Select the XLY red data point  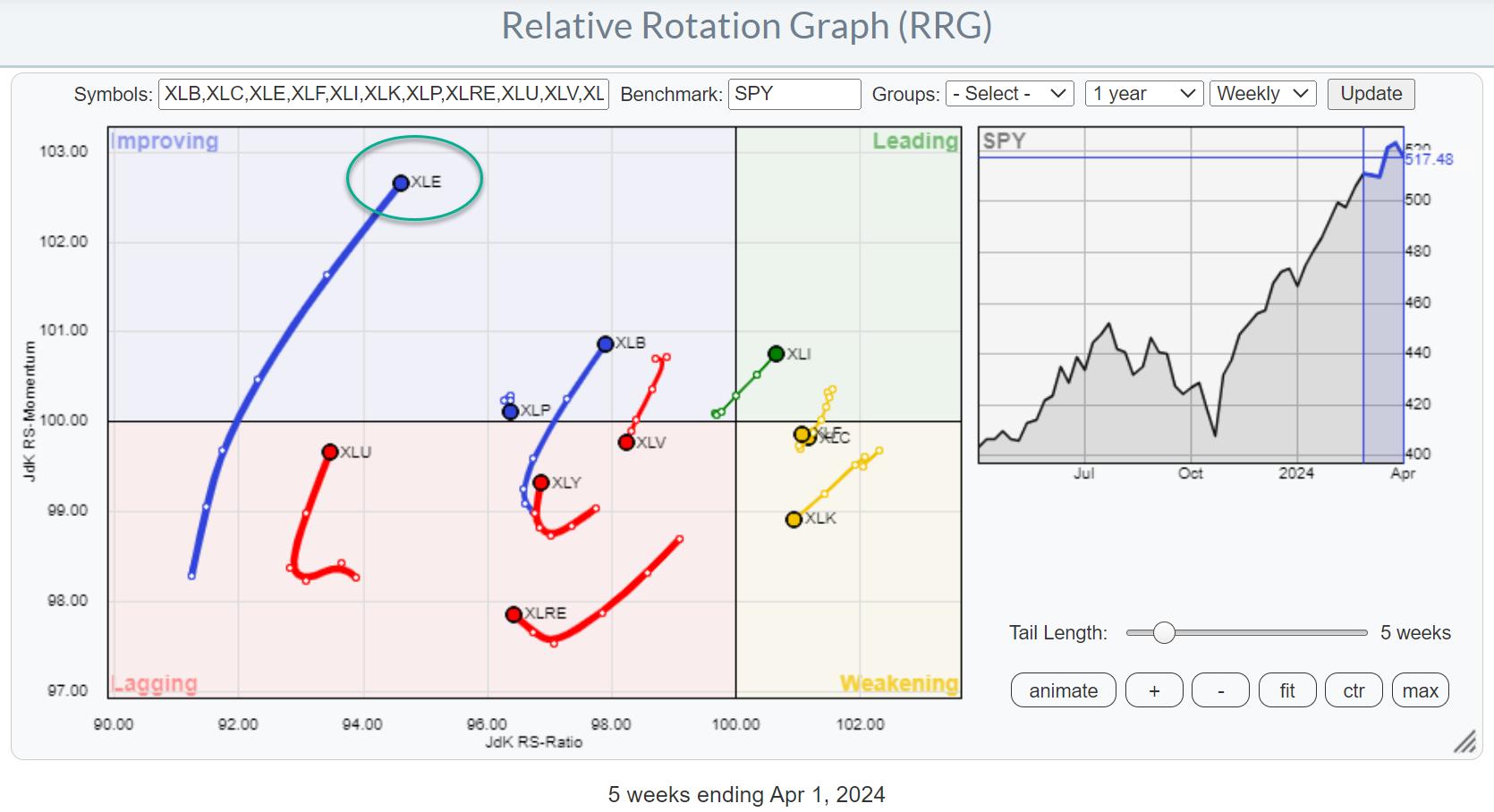click(540, 483)
